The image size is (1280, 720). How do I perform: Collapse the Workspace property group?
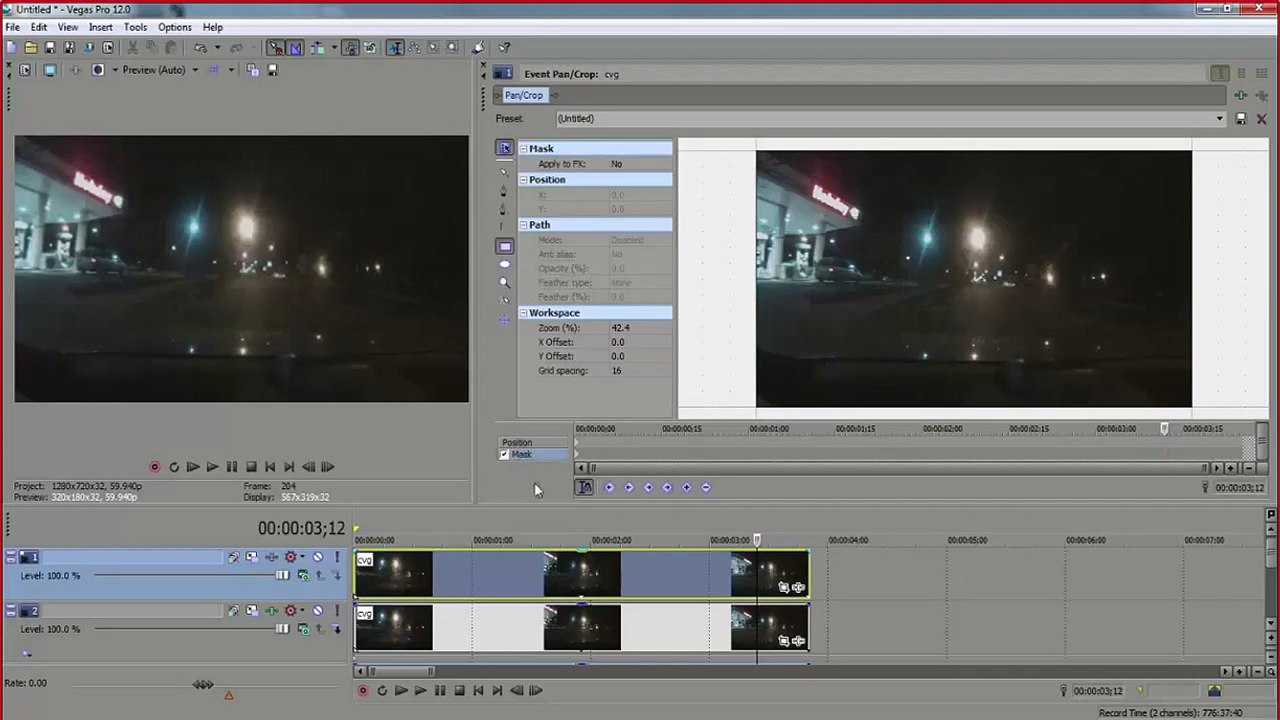(523, 313)
